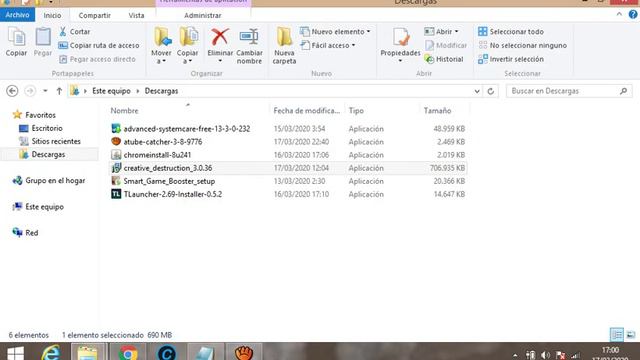This screenshot has width=640, height=360.
Task: Open the blue Help question icon
Action: tap(633, 14)
